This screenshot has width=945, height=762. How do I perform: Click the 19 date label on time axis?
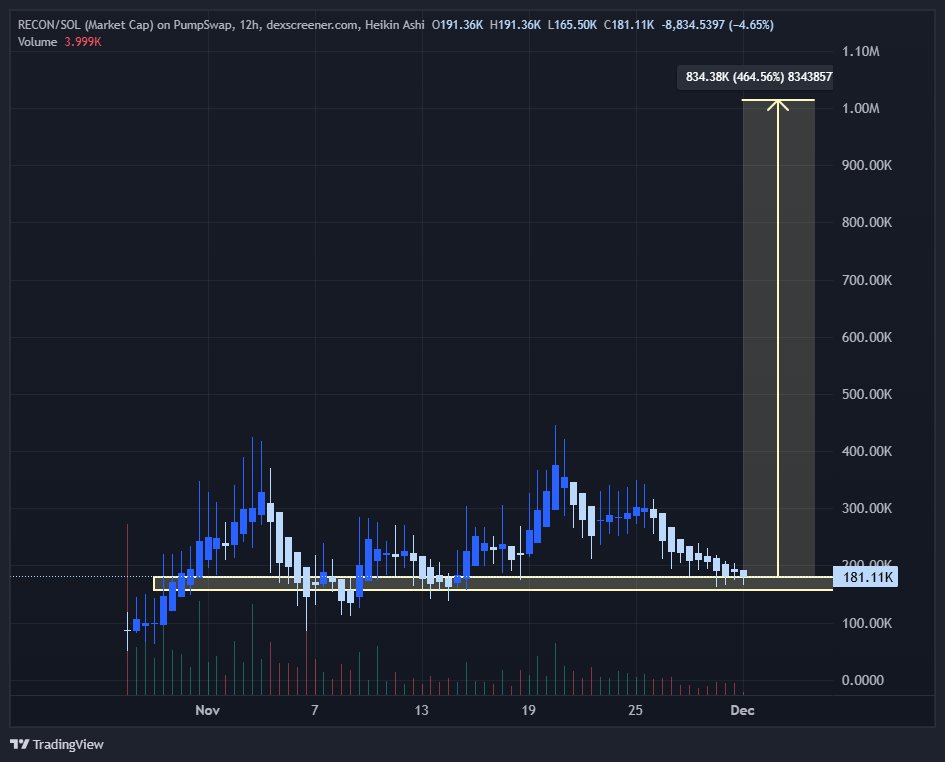(x=529, y=710)
